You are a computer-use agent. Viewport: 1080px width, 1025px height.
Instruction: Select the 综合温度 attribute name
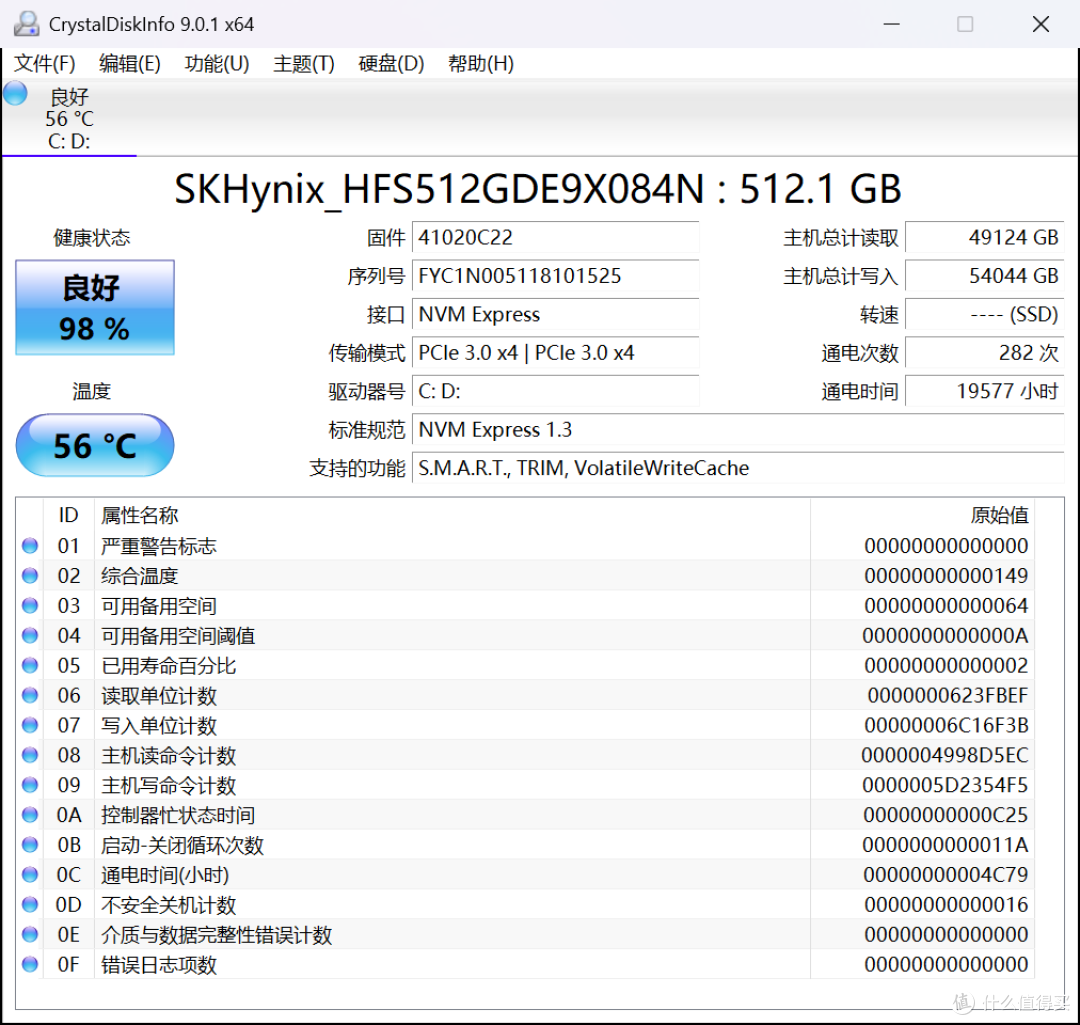coord(140,576)
